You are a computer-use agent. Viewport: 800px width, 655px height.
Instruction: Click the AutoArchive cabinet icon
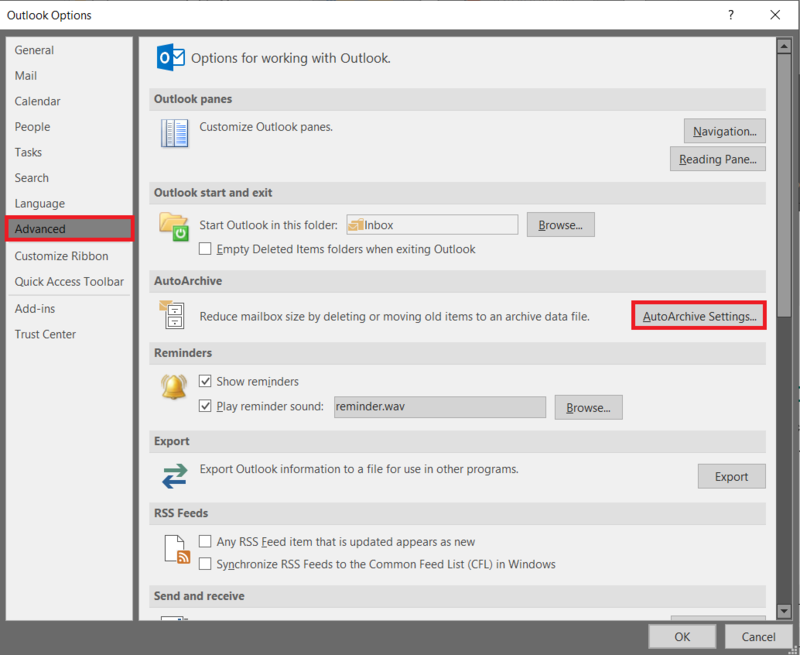click(174, 314)
